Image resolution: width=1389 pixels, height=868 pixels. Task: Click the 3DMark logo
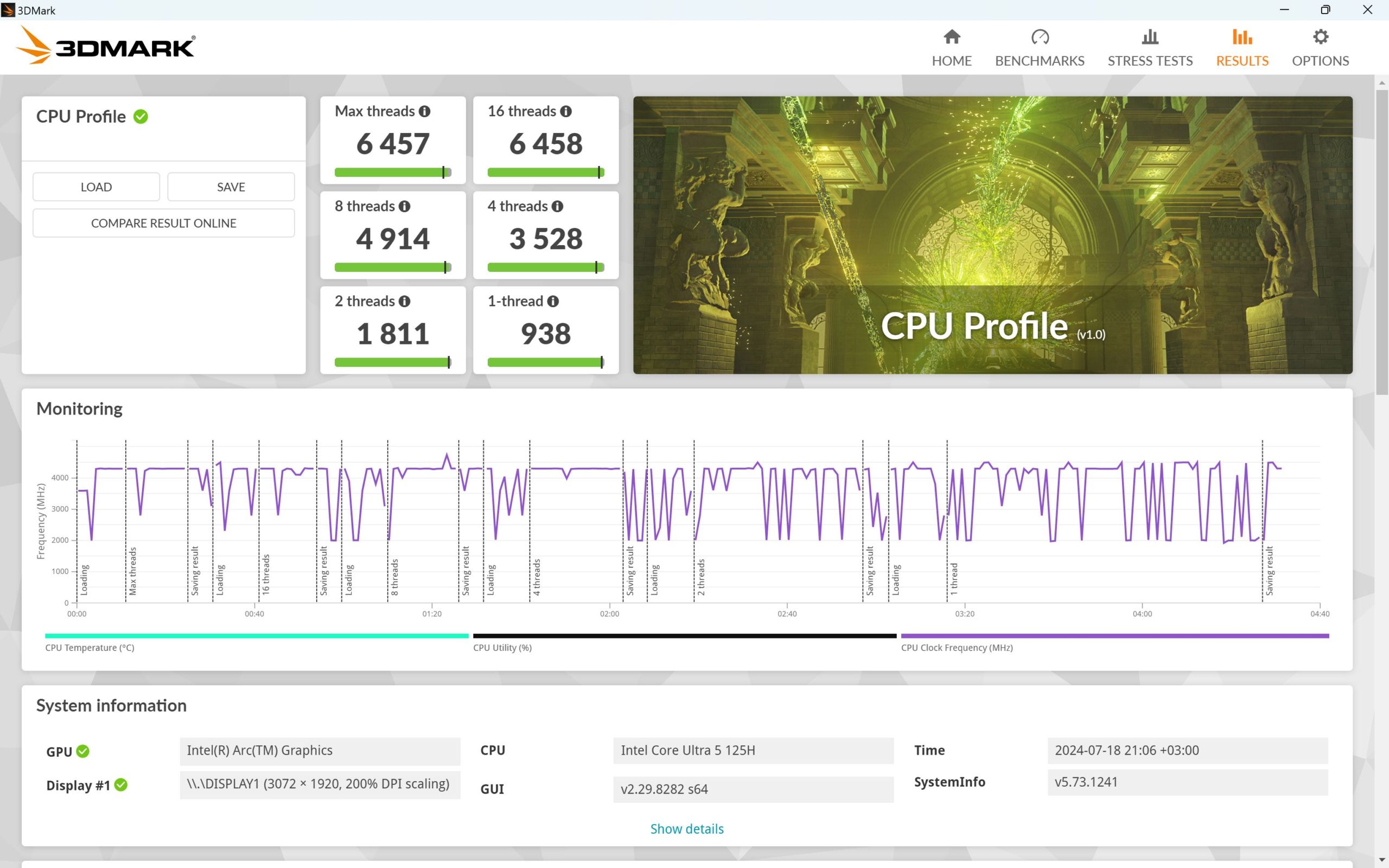[106, 46]
